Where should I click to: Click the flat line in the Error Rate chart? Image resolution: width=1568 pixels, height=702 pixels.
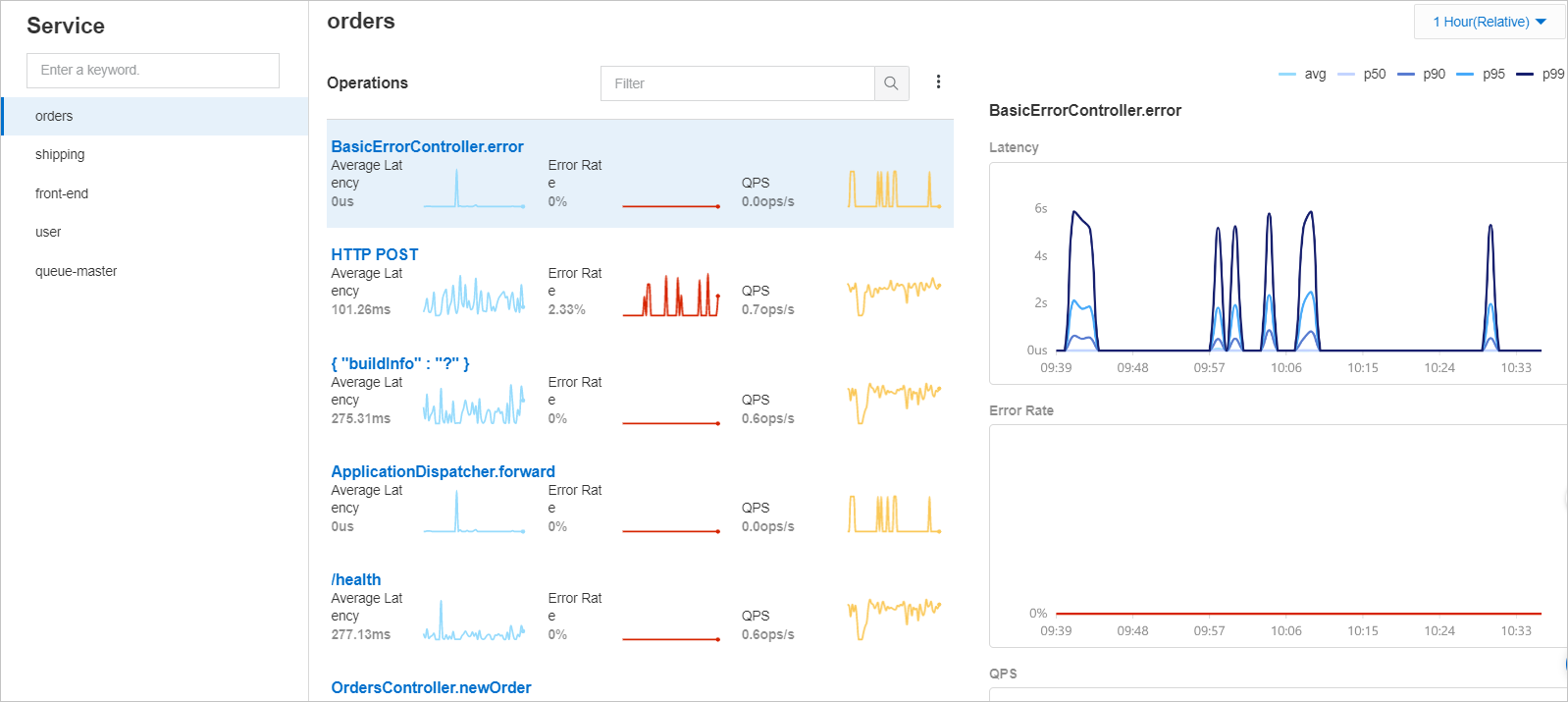coord(1298,614)
